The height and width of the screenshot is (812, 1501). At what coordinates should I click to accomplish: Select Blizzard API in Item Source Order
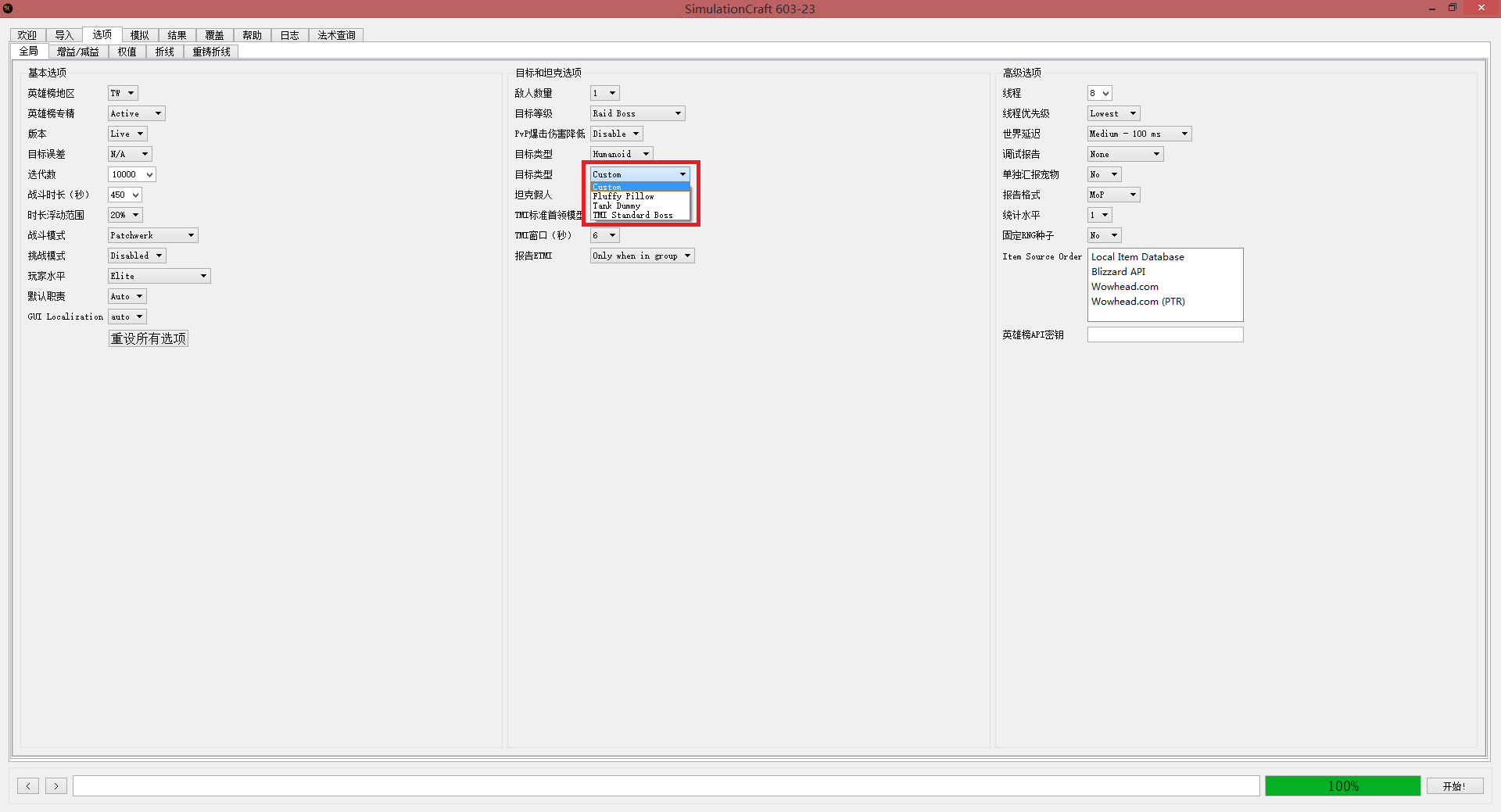pyautogui.click(x=1119, y=272)
